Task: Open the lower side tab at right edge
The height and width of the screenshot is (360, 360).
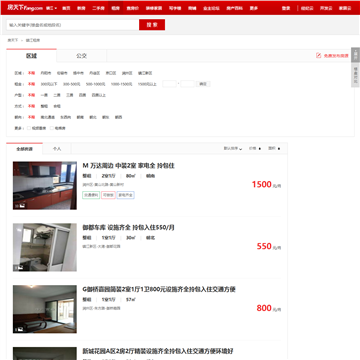Action: pos(355,75)
